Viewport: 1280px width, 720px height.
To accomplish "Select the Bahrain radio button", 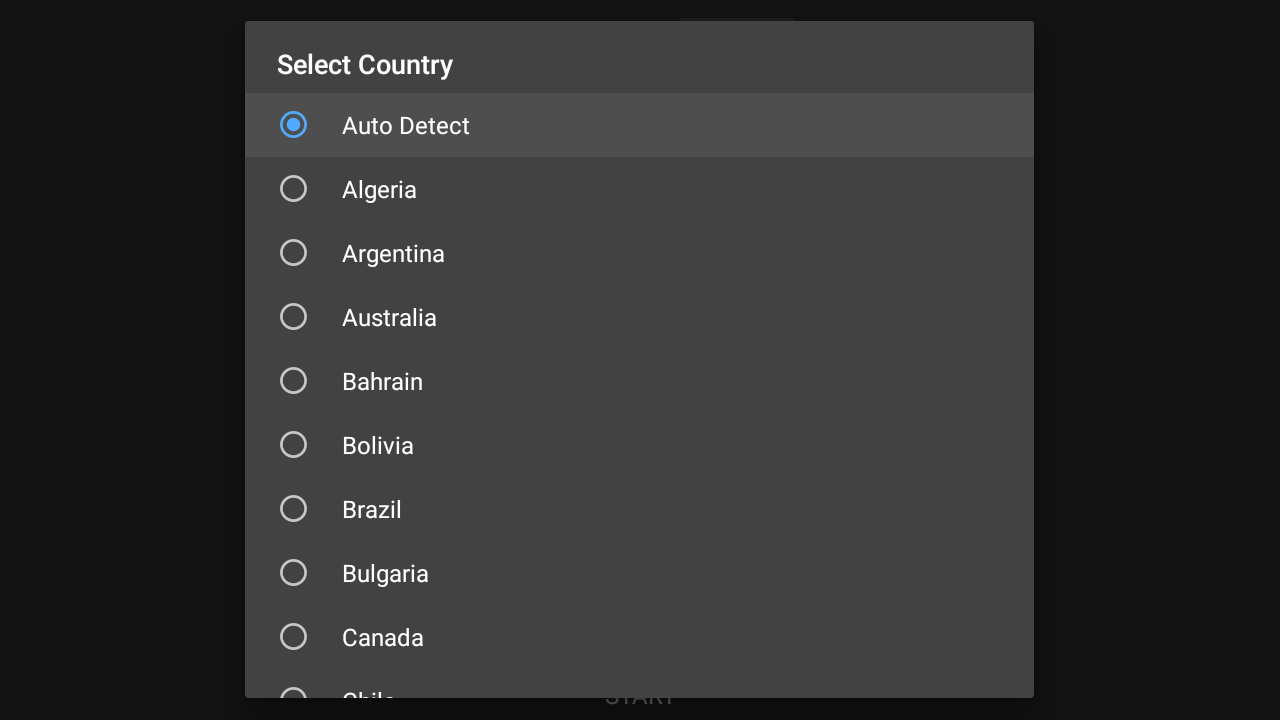I will 293,381.
